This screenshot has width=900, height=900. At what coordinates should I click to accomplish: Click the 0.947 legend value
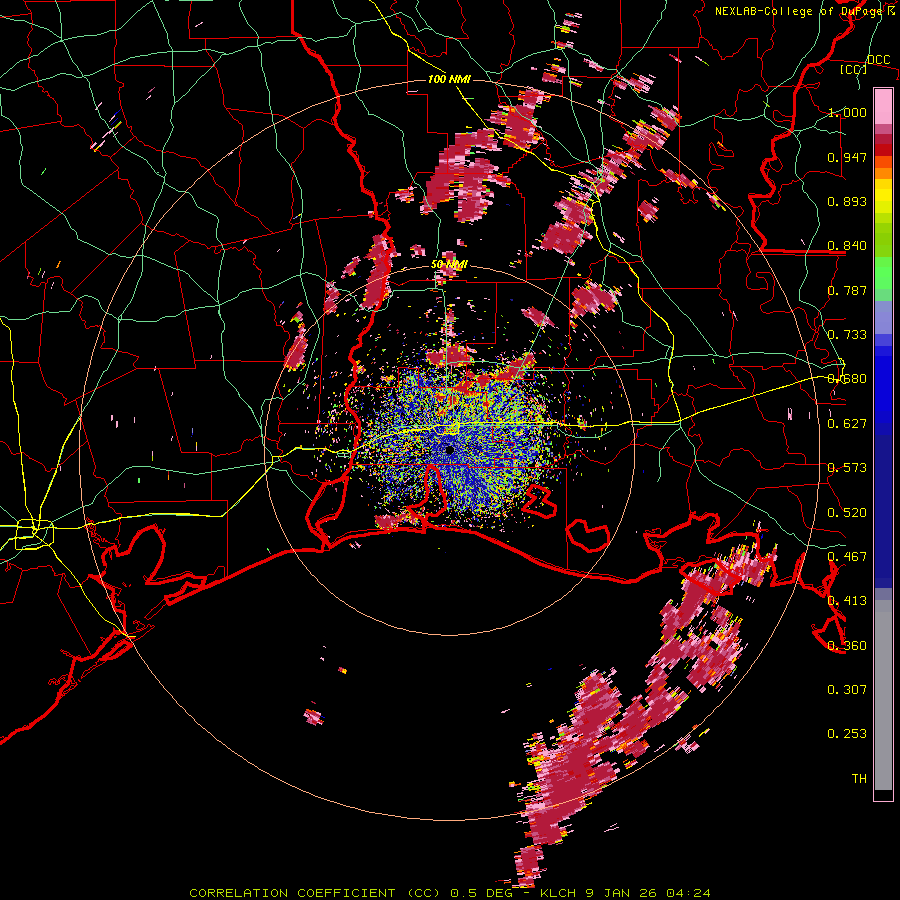847,157
